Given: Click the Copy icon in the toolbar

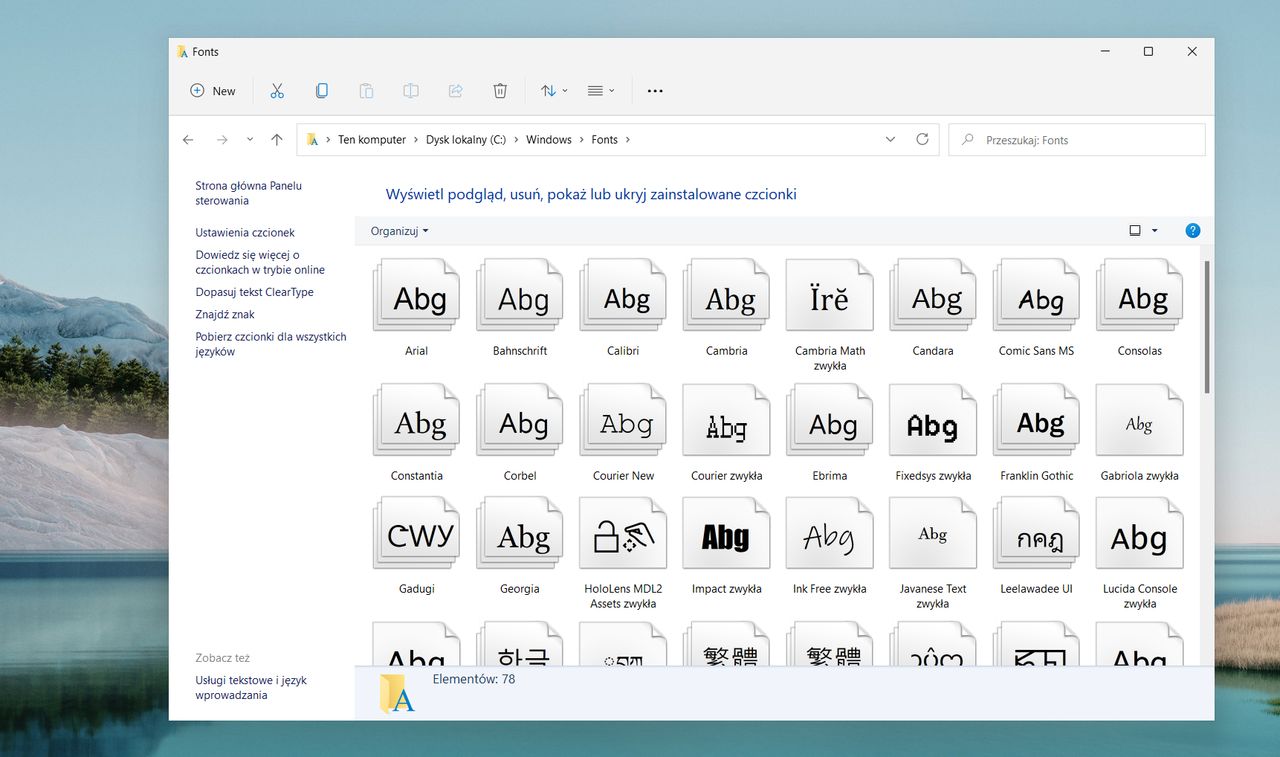Looking at the screenshot, I should [322, 90].
